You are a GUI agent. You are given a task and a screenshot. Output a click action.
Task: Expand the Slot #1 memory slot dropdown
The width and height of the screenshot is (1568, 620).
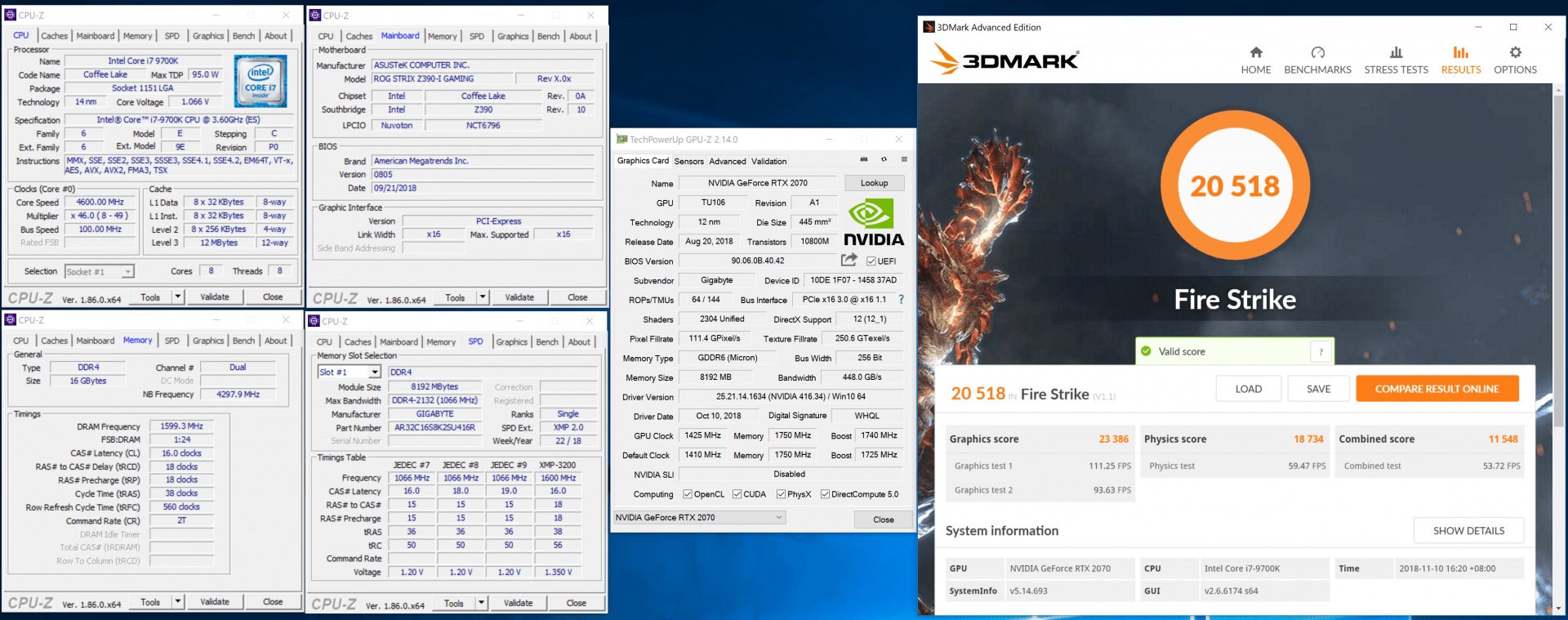(x=374, y=372)
